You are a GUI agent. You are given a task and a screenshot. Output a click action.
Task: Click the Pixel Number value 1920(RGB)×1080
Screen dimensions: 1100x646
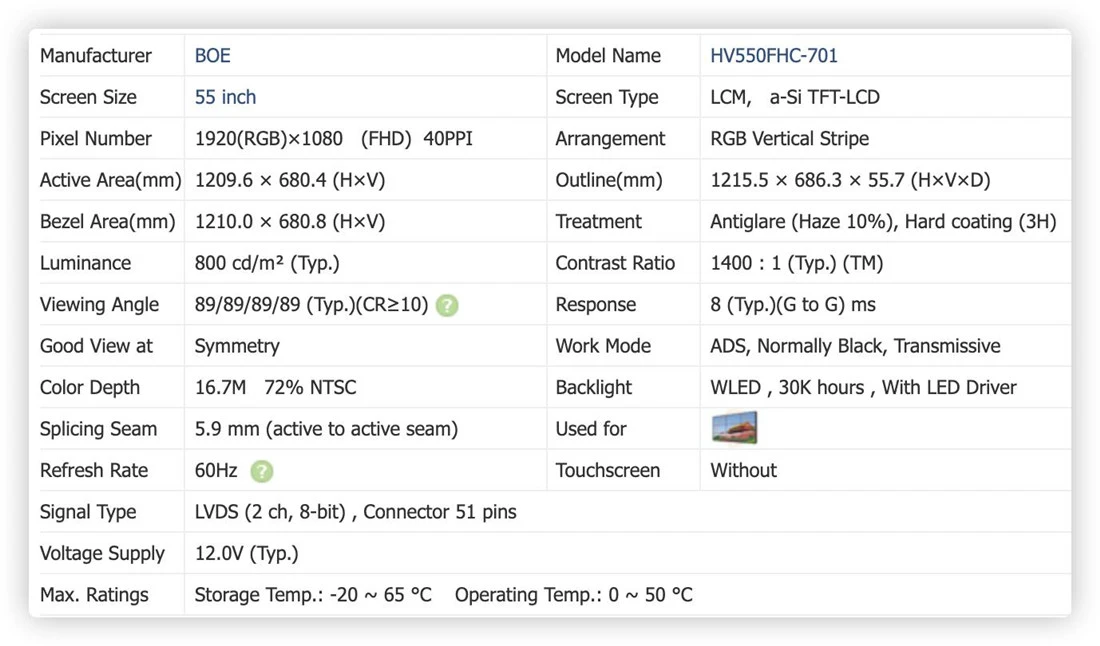point(269,138)
